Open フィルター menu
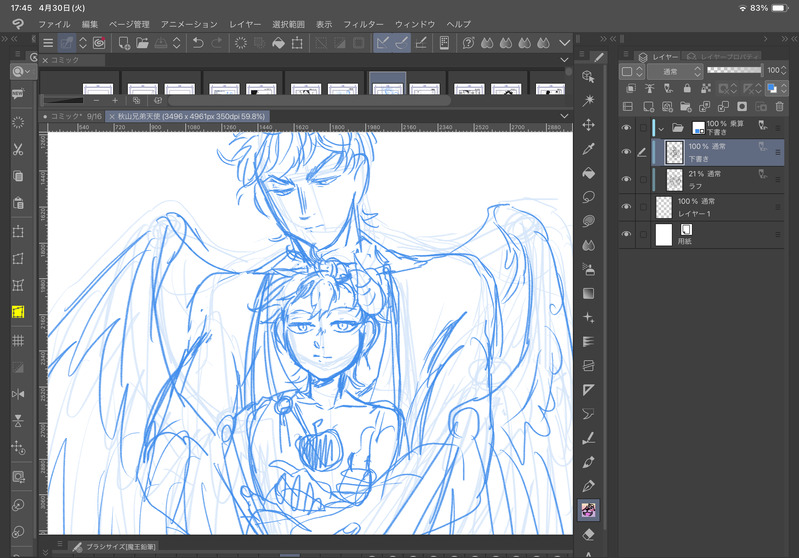The height and width of the screenshot is (558, 799). click(363, 24)
